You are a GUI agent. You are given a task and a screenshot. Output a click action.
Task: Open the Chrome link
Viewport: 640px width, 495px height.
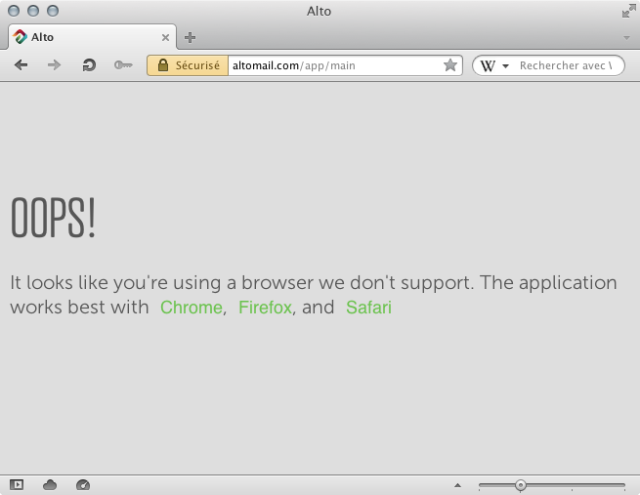[x=191, y=307]
